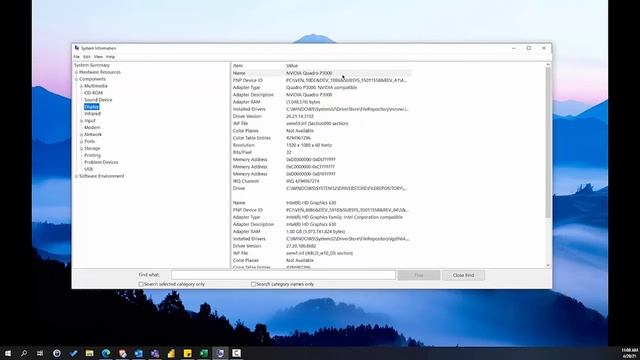Click the details pane scrollbar thumb

coord(548,142)
